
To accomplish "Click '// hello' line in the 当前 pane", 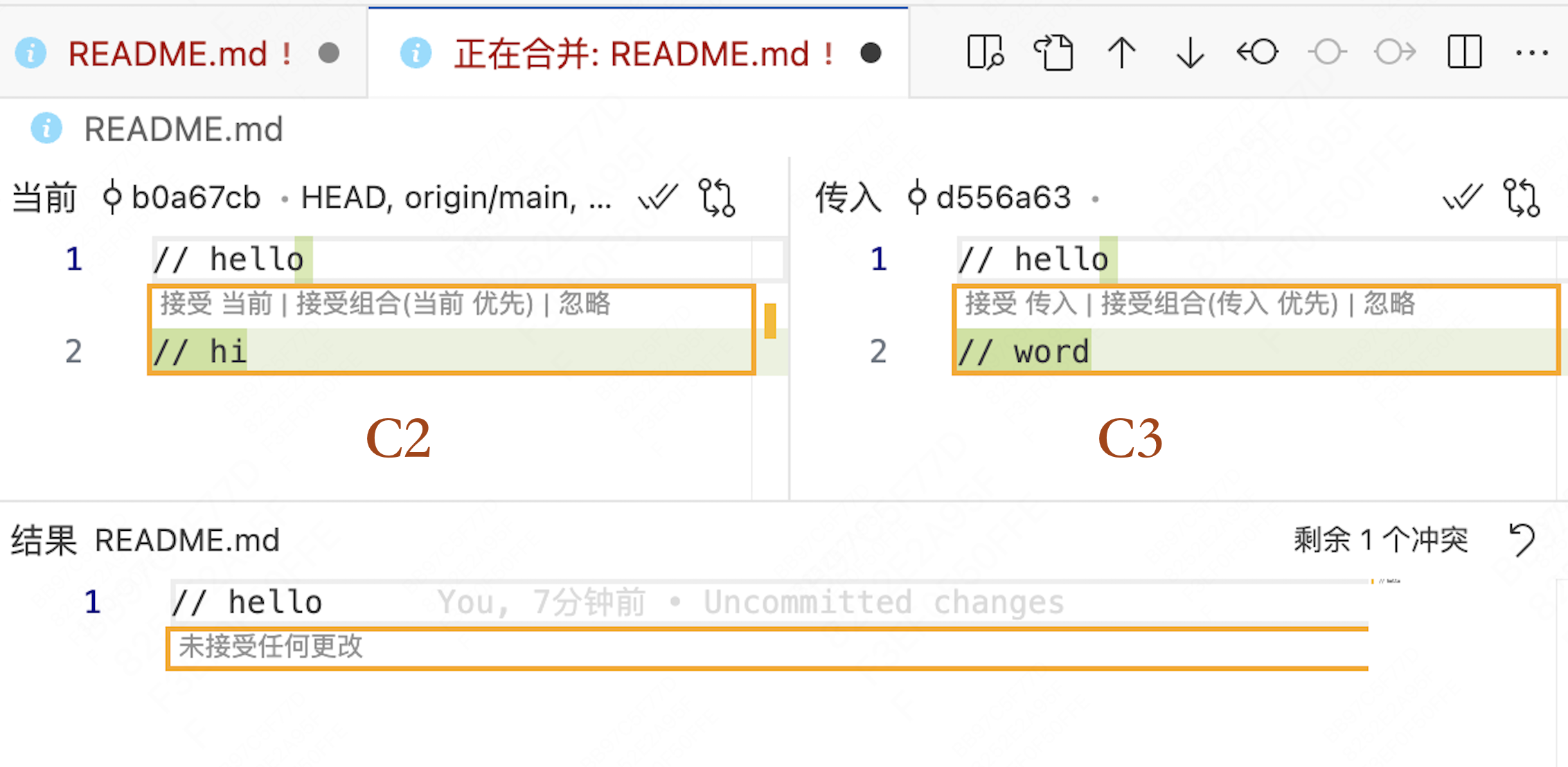I will (468, 259).
